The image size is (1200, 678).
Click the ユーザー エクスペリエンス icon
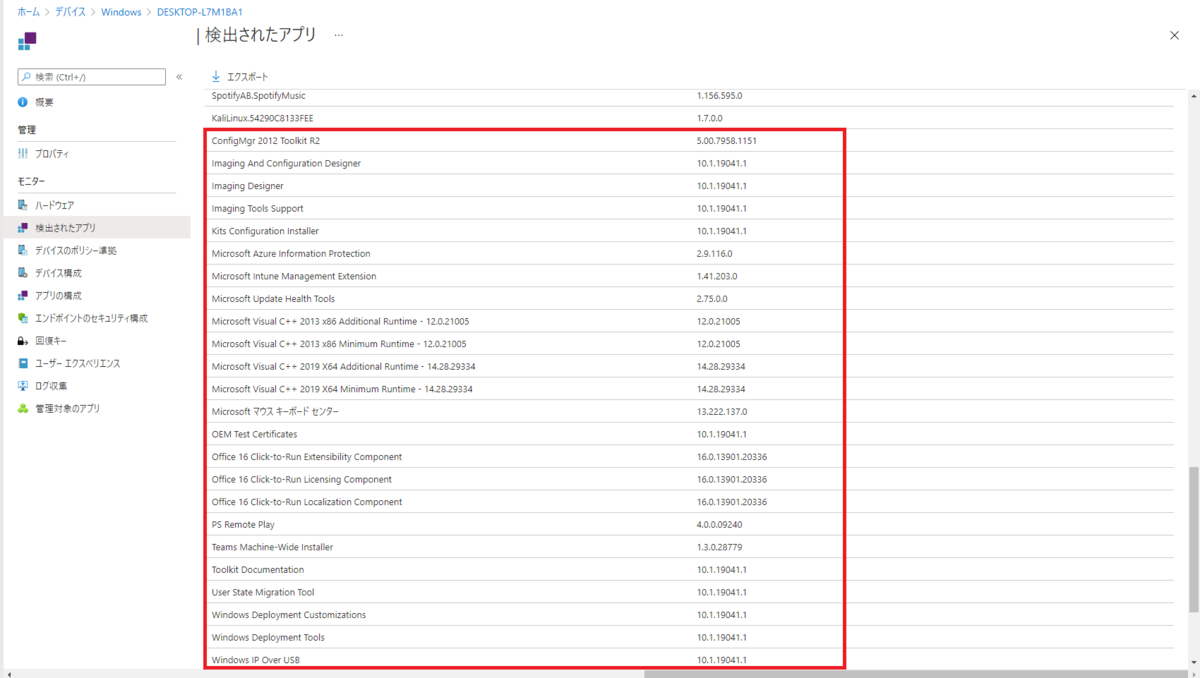coord(23,363)
